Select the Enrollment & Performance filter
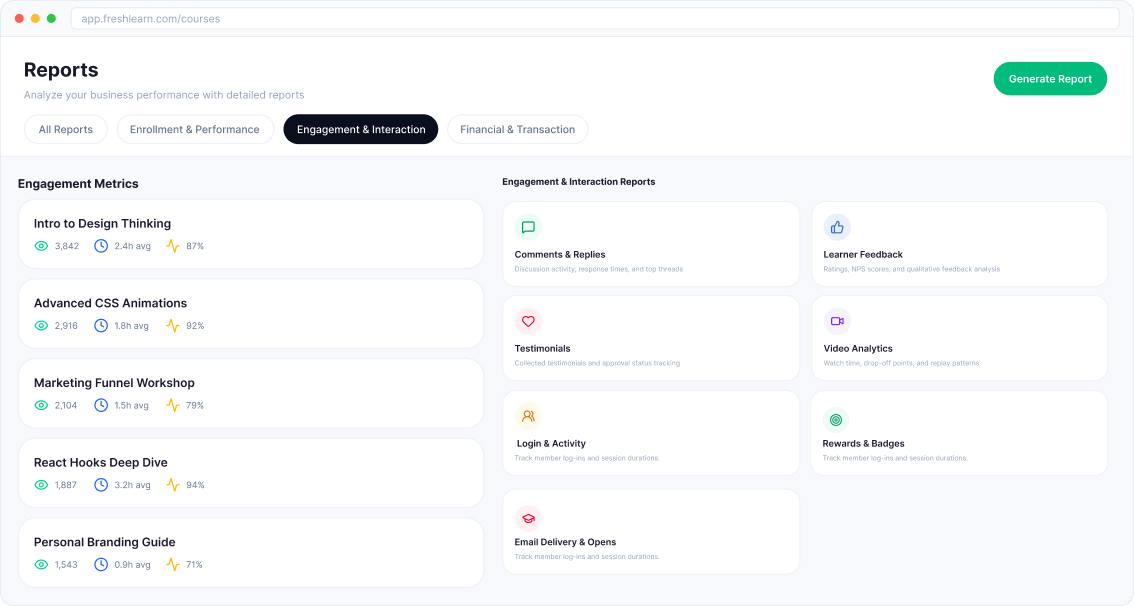The width and height of the screenshot is (1134, 606). click(195, 129)
